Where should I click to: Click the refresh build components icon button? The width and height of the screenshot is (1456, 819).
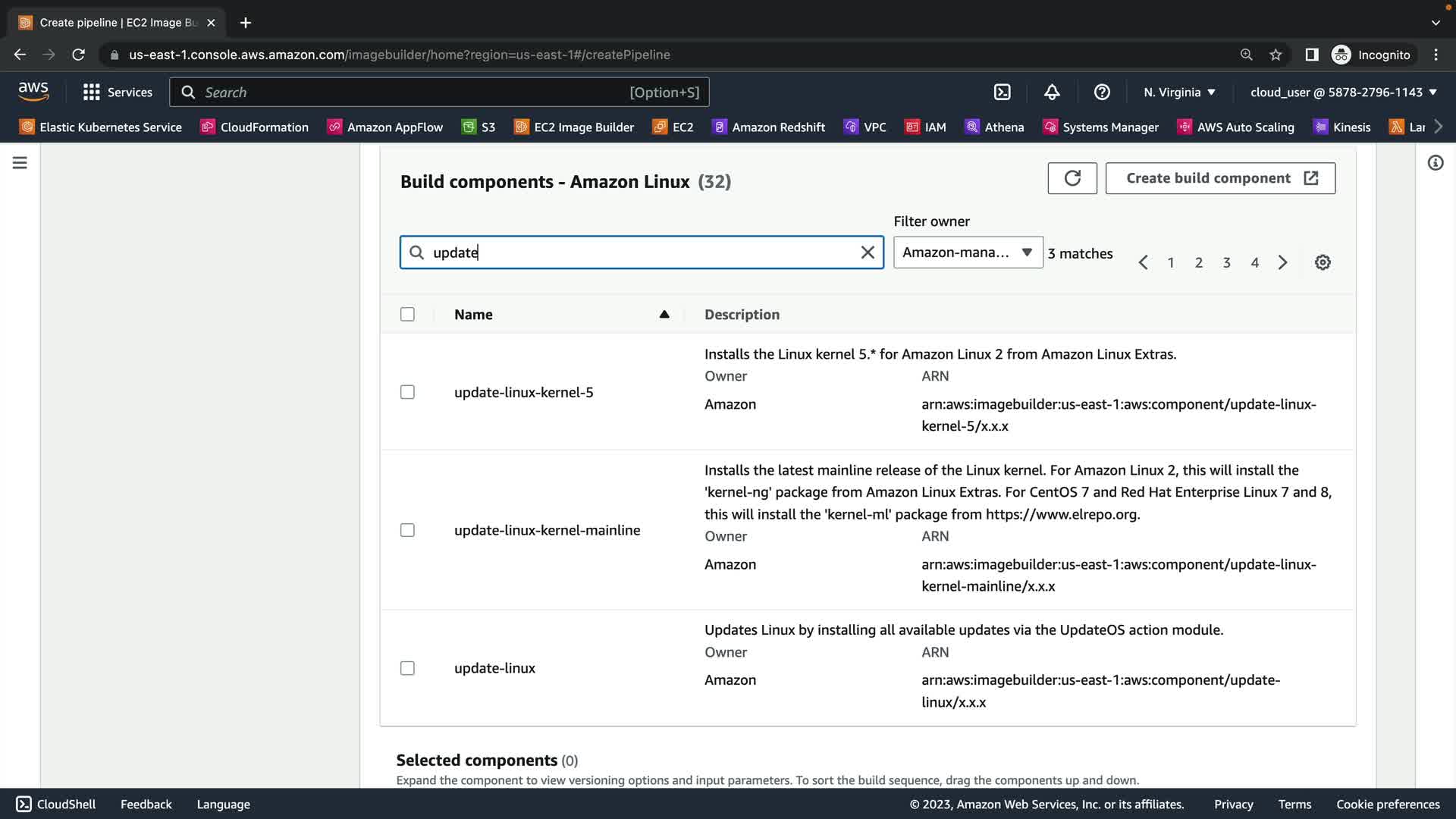(1072, 178)
